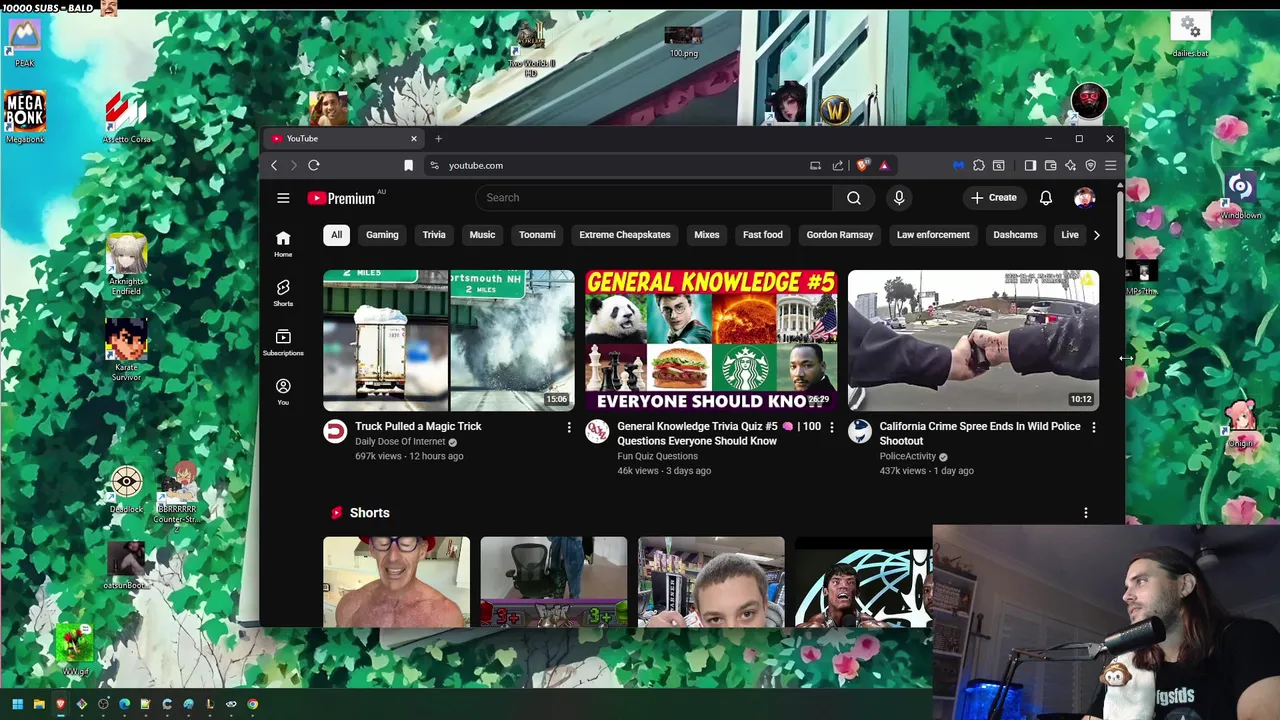Open options for California Crime Spree video
Screen dimensions: 1280x720
click(1093, 427)
